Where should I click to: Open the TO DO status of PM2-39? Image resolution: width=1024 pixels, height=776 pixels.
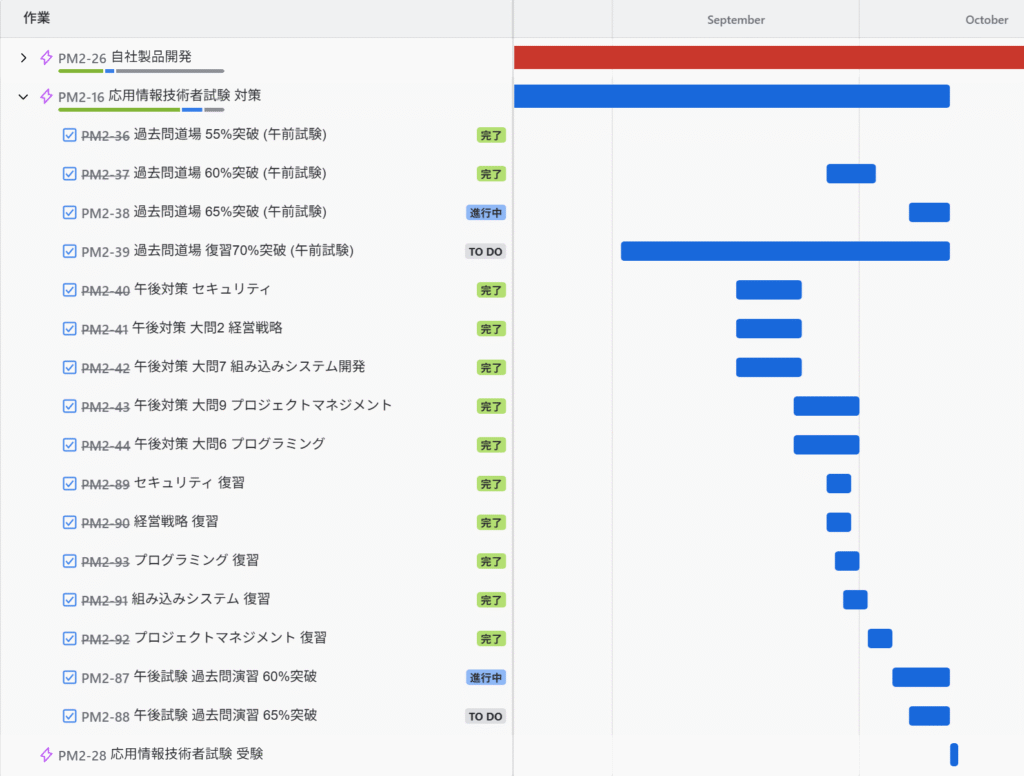pos(485,252)
